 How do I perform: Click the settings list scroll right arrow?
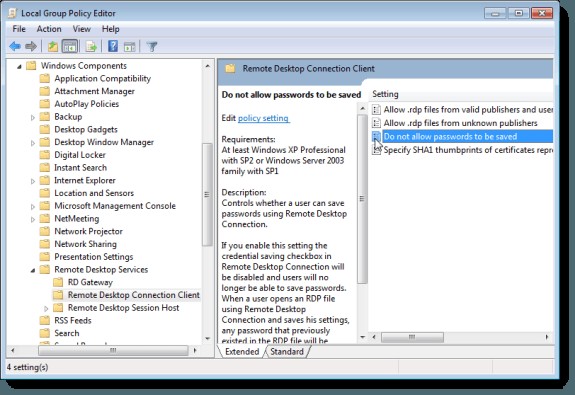(x=547, y=337)
